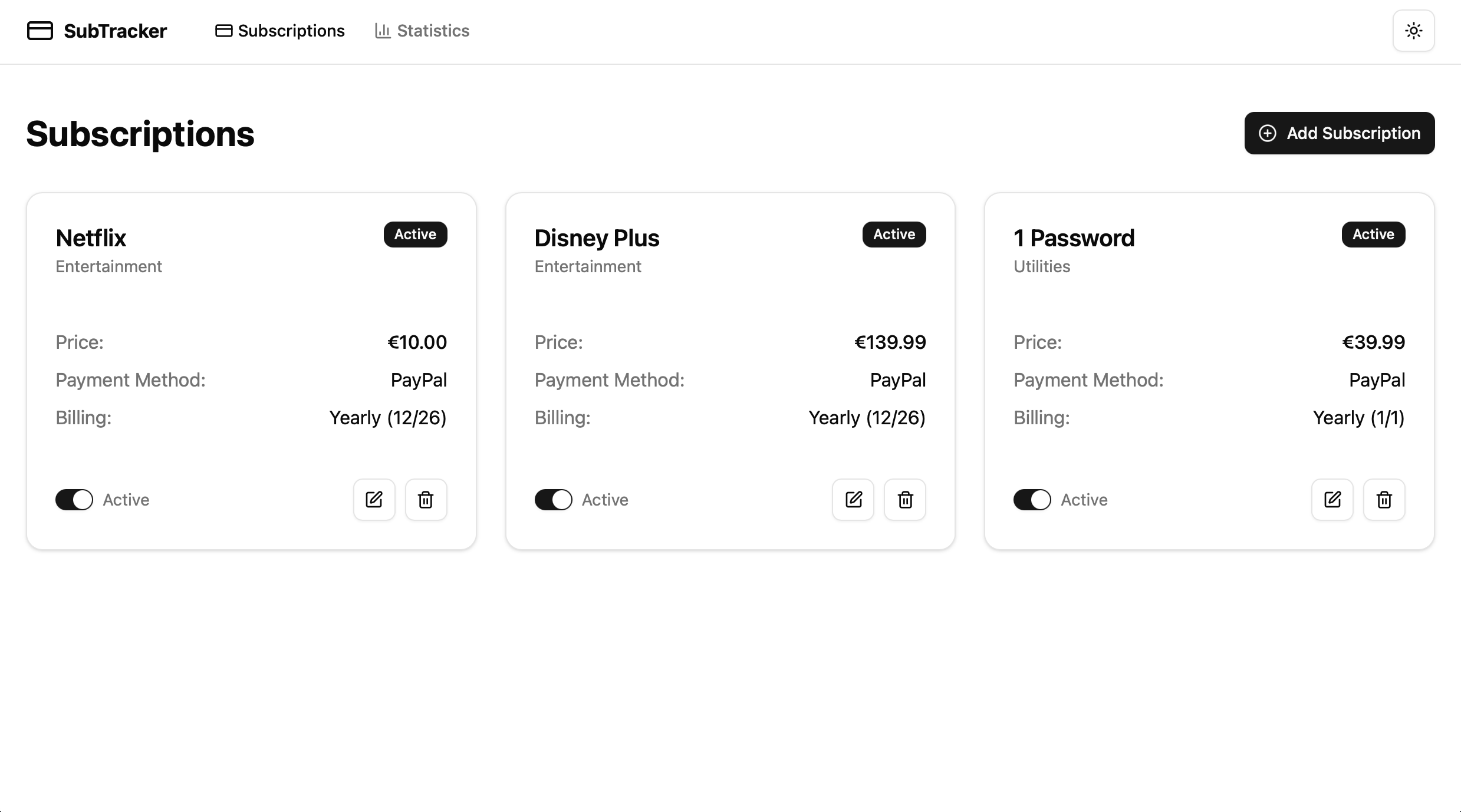This screenshot has width=1461, height=812.
Task: Edit the 1 Password subscription
Action: point(1332,500)
